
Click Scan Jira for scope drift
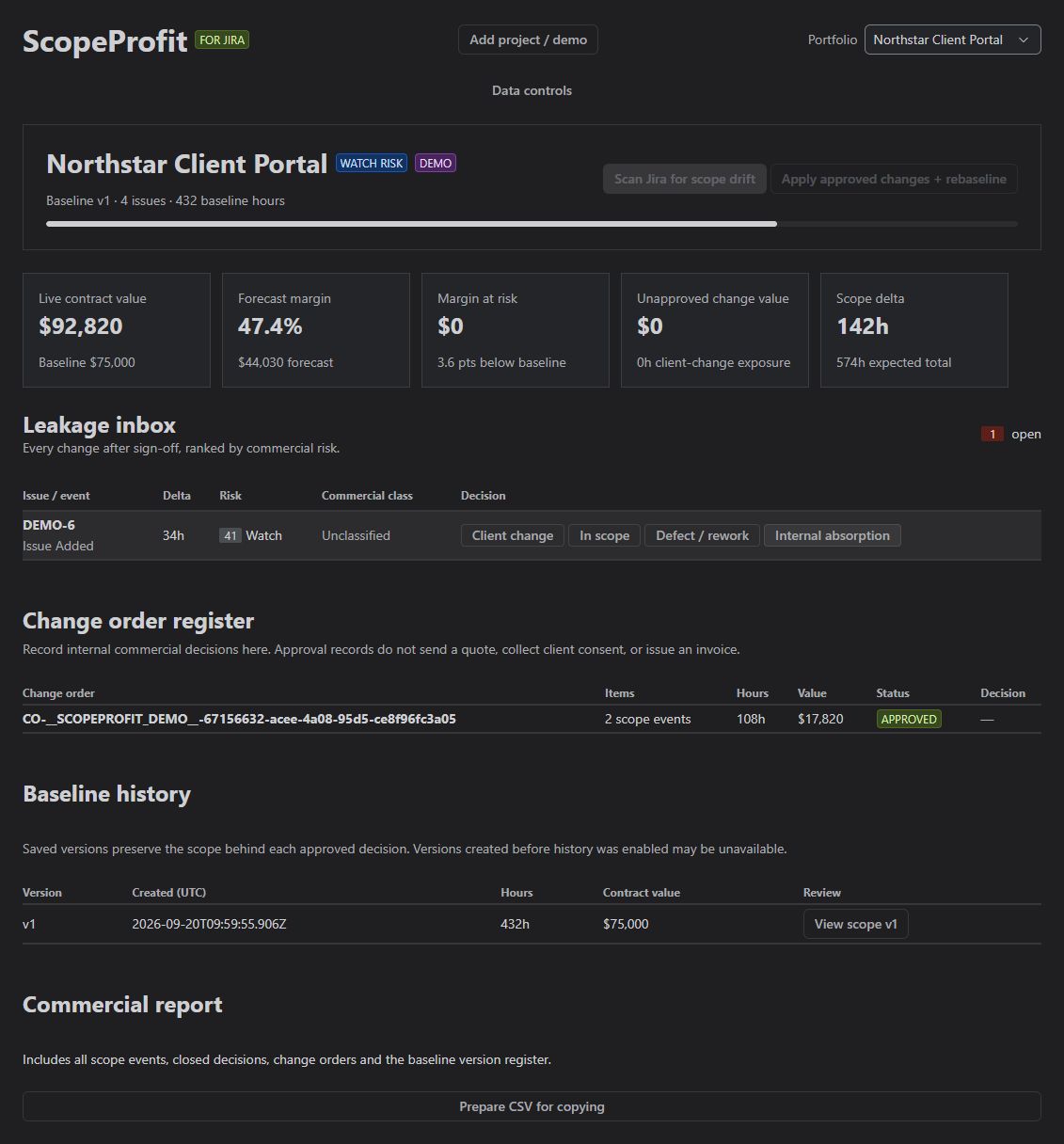pos(685,179)
